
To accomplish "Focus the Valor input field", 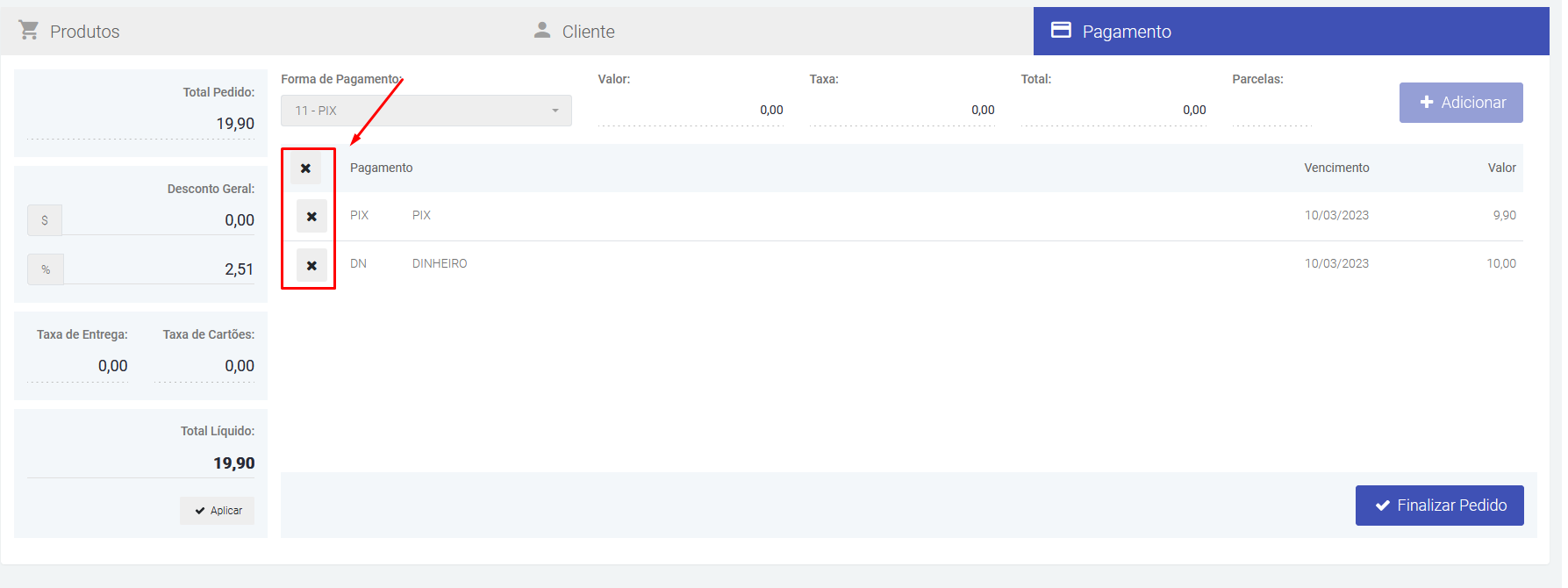I will coord(691,111).
